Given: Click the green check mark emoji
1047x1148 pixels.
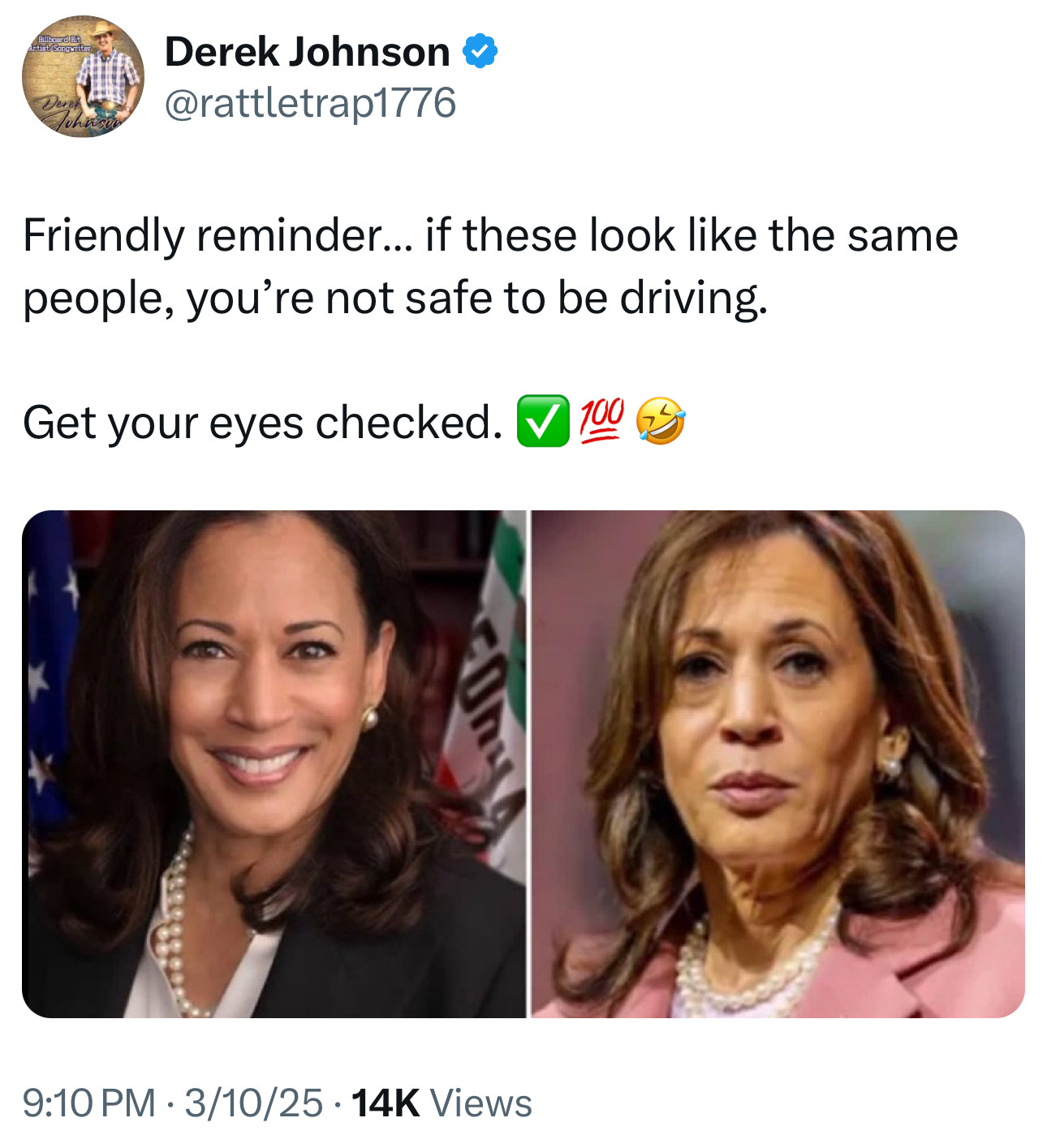Looking at the screenshot, I should [x=543, y=421].
